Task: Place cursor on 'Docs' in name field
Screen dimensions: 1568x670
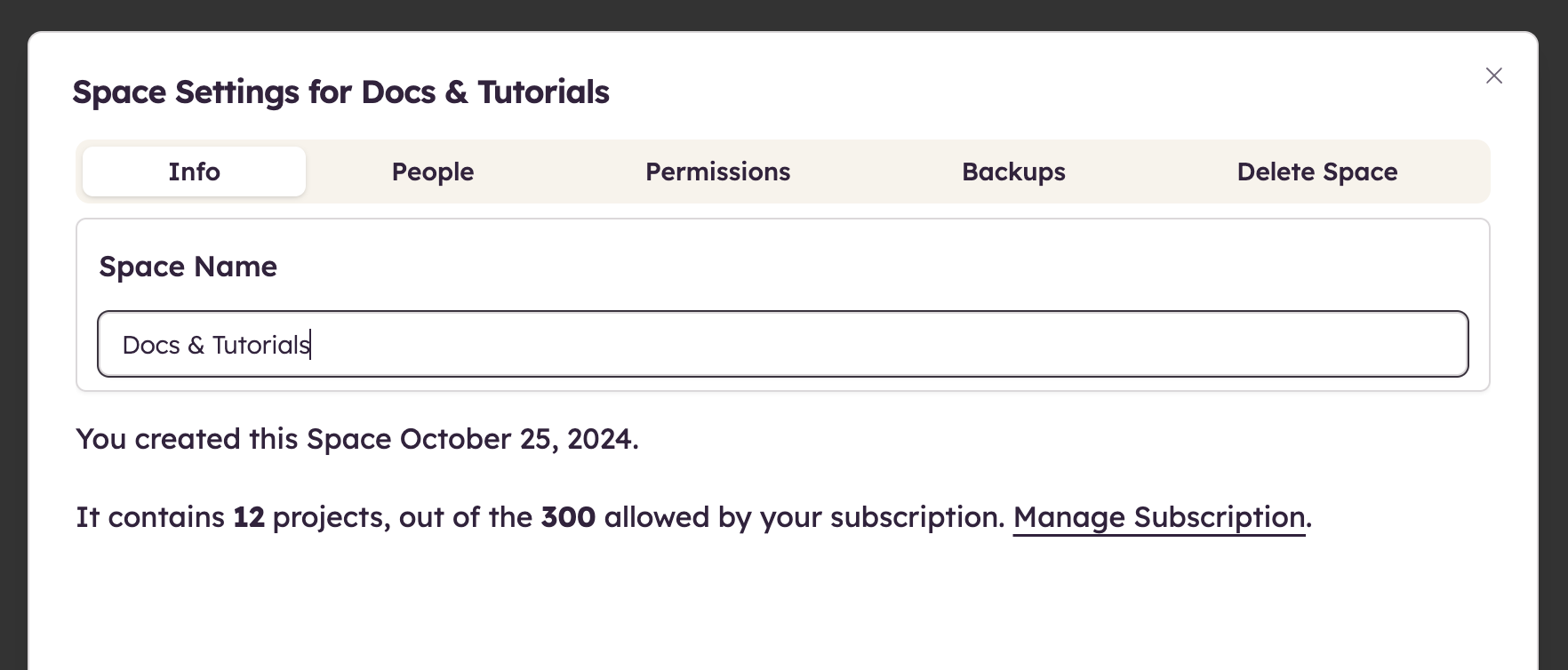Action: point(151,345)
